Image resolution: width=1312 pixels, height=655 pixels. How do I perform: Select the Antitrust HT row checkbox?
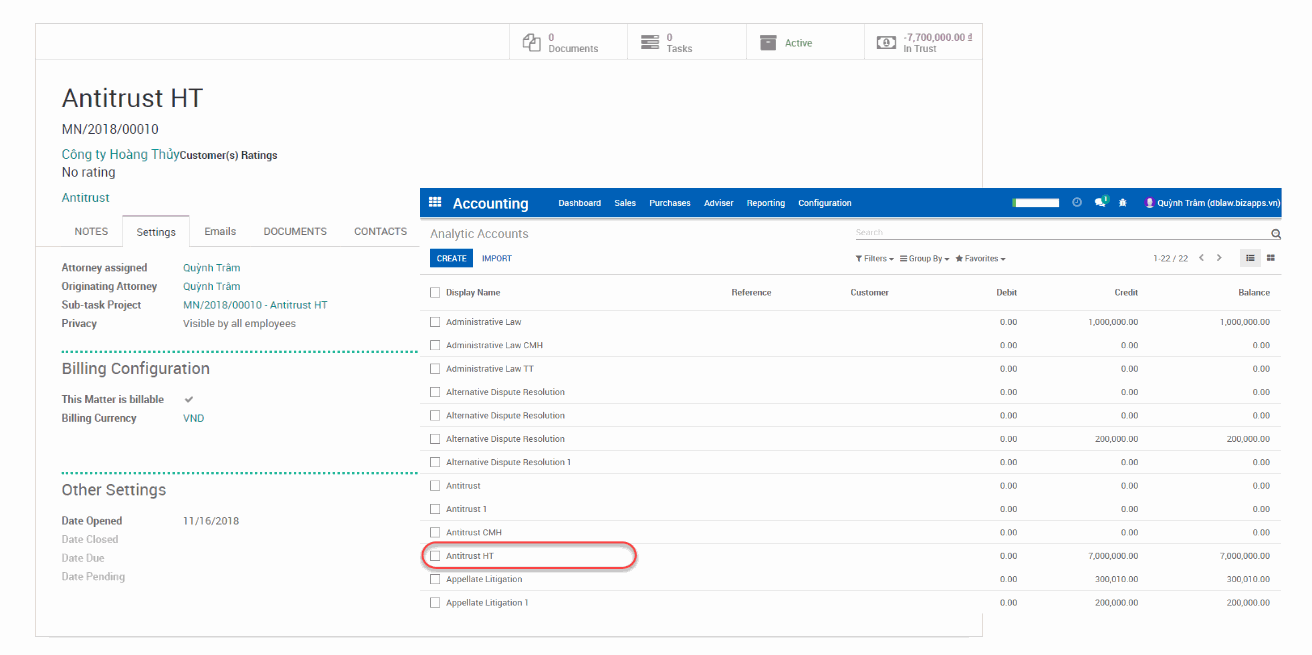435,555
